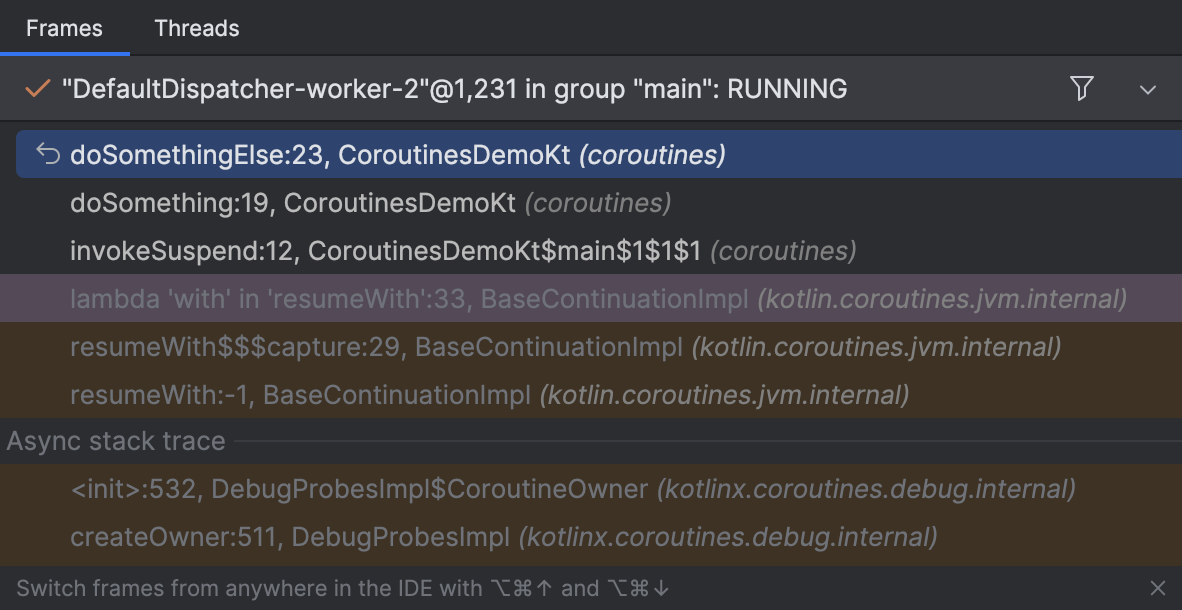Dismiss the frame-switching hint banner with the X
Screen dimensions: 1182x610
click(1157, 588)
